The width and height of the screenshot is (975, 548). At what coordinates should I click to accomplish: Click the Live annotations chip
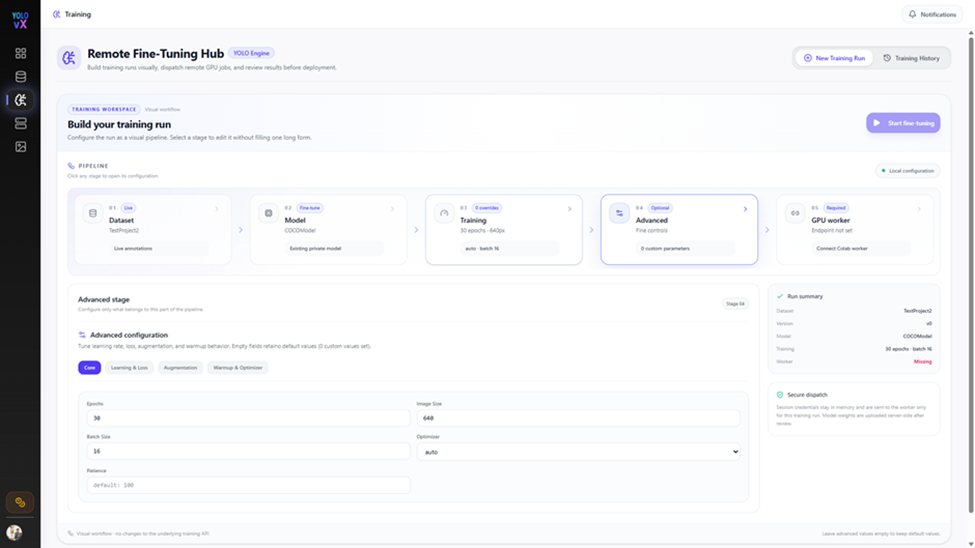coord(158,248)
